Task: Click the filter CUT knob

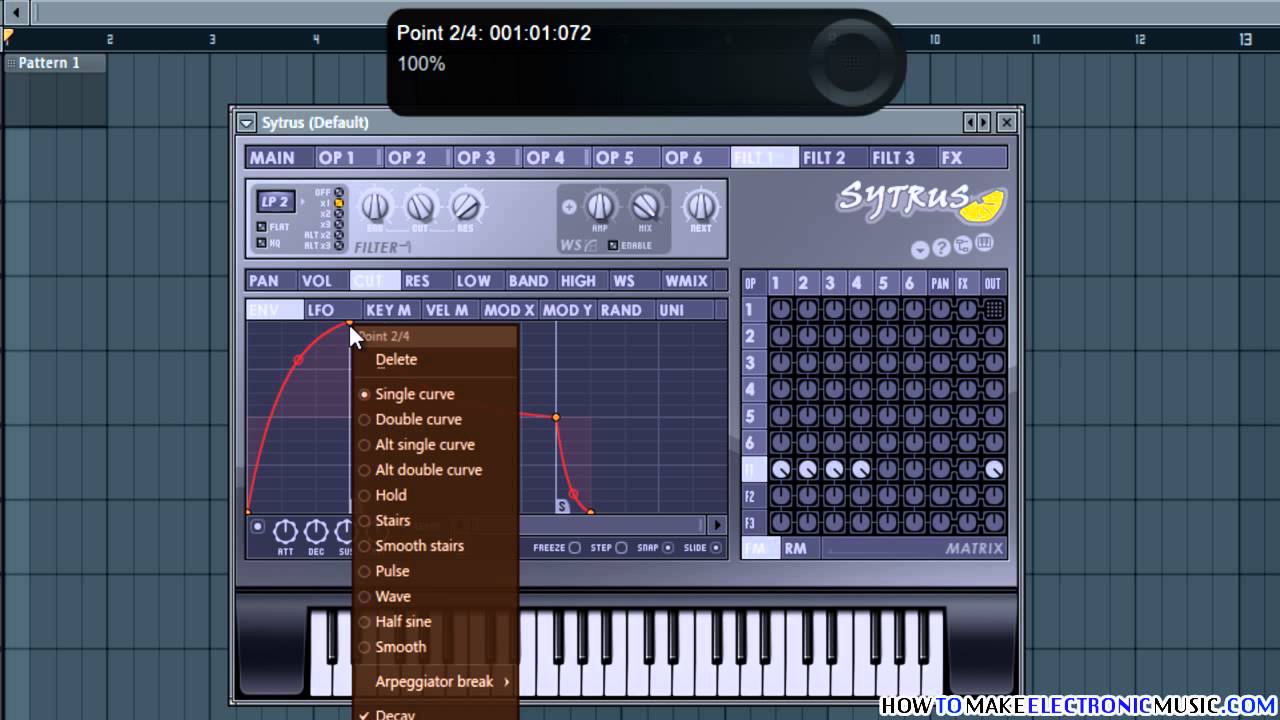Action: [420, 207]
